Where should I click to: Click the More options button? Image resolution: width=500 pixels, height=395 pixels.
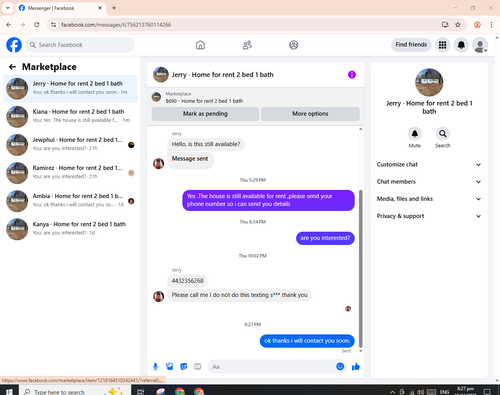(310, 114)
